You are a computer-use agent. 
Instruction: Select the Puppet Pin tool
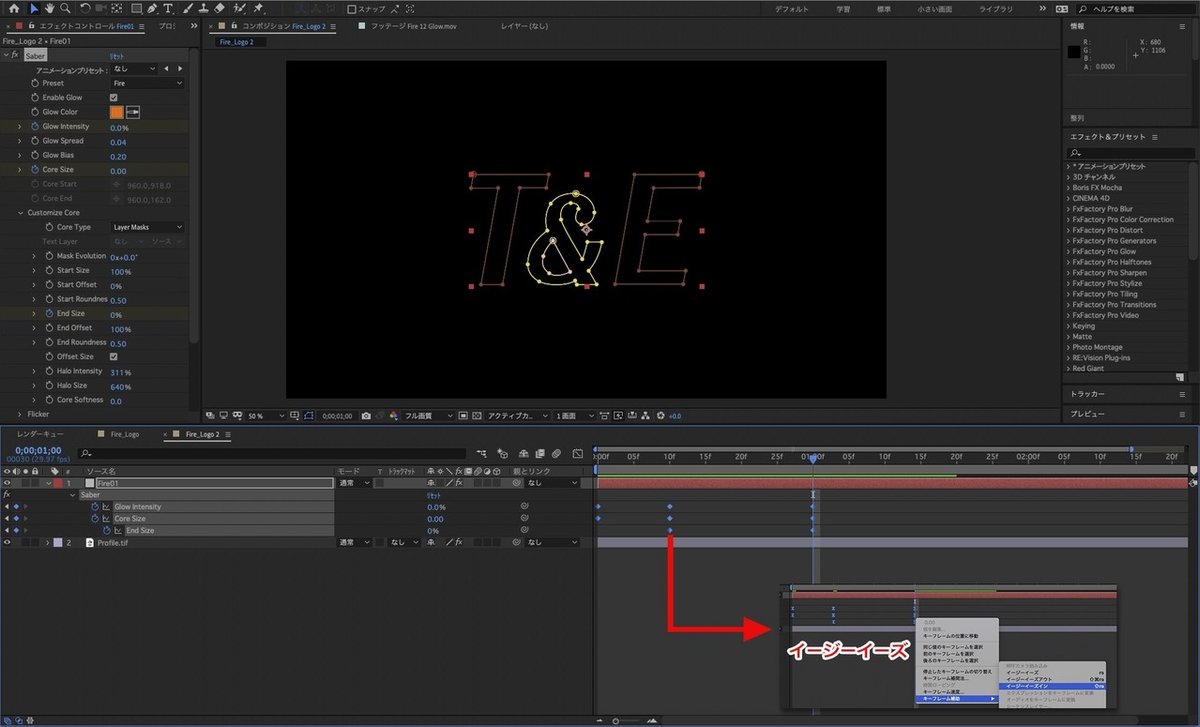coord(259,8)
